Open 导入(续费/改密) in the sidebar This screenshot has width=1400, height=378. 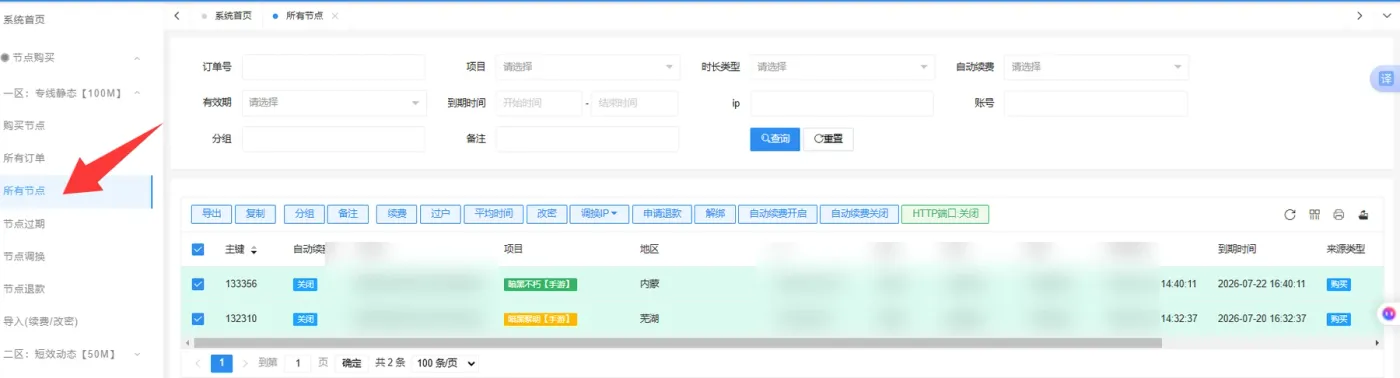pos(41,321)
